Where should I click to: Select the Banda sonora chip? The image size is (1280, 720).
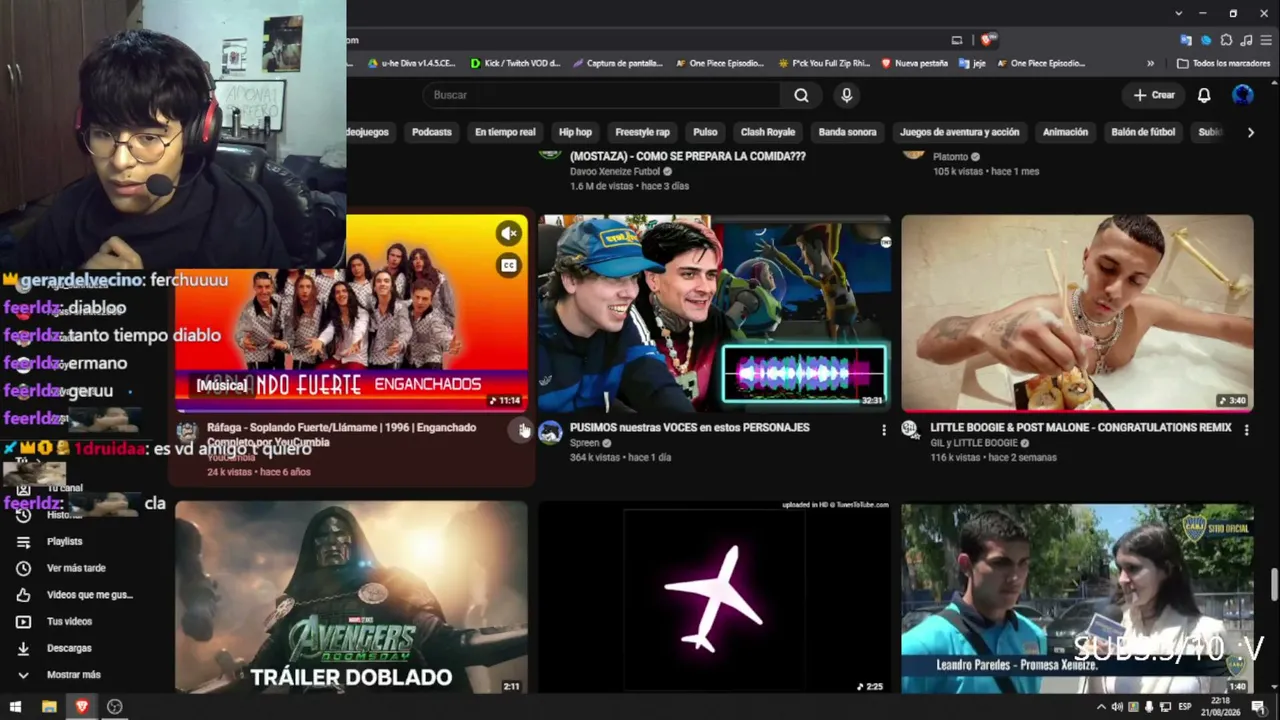(847, 132)
